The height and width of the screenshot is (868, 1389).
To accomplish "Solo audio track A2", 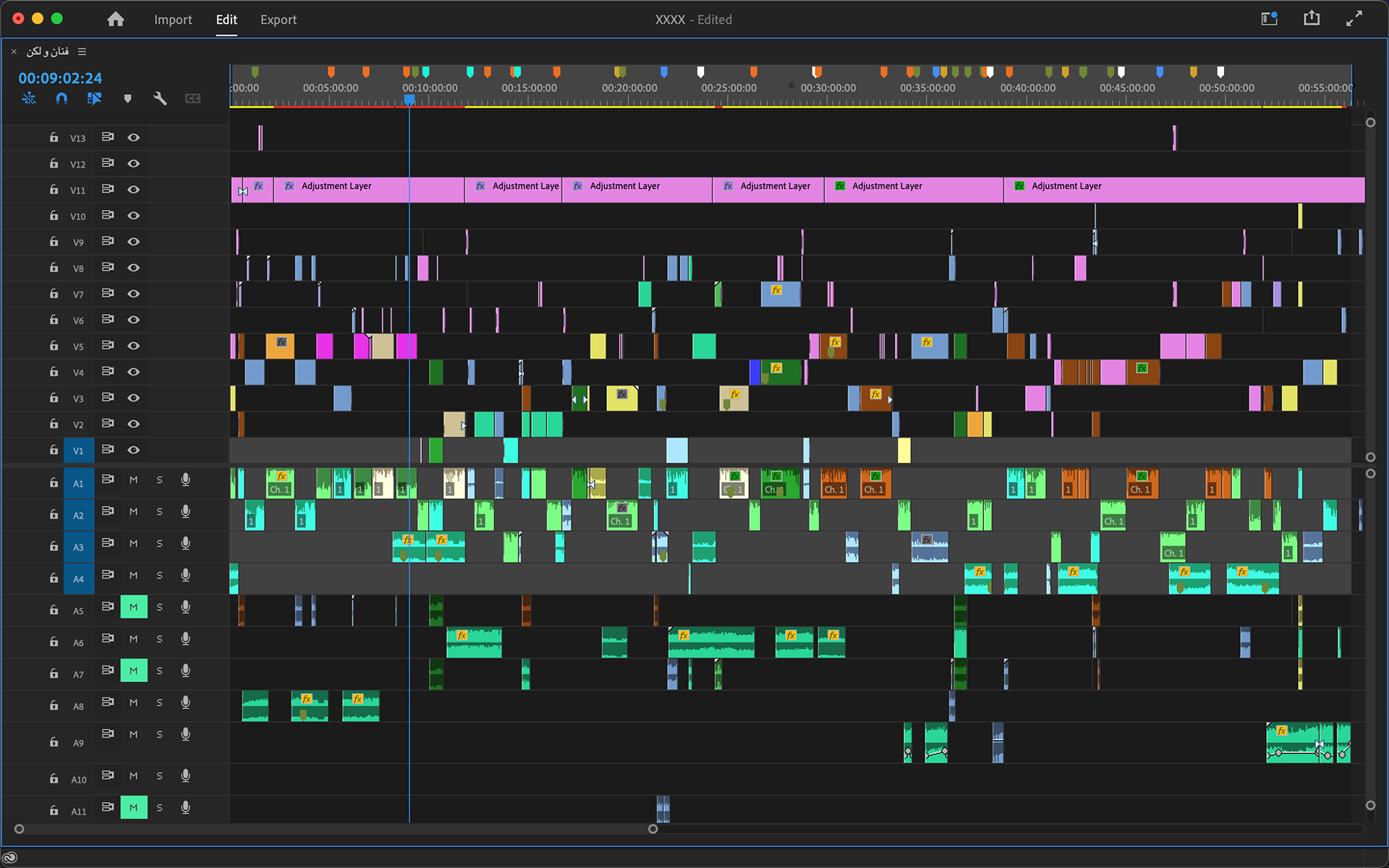I will point(159,512).
